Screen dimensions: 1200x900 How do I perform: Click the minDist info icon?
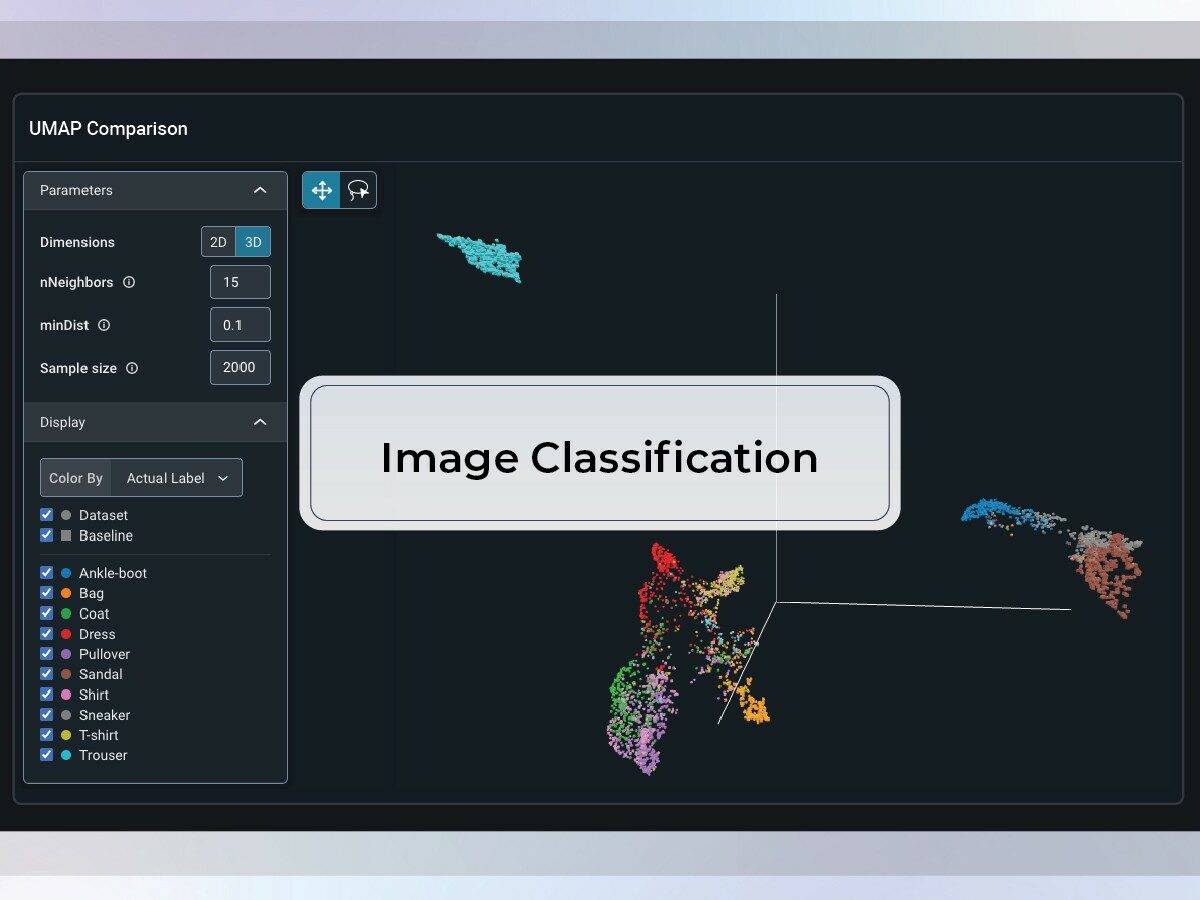click(104, 325)
